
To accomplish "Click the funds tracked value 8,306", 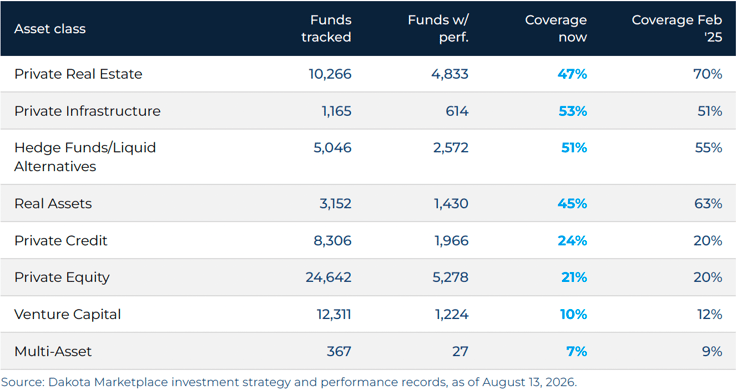I will click(x=332, y=241).
